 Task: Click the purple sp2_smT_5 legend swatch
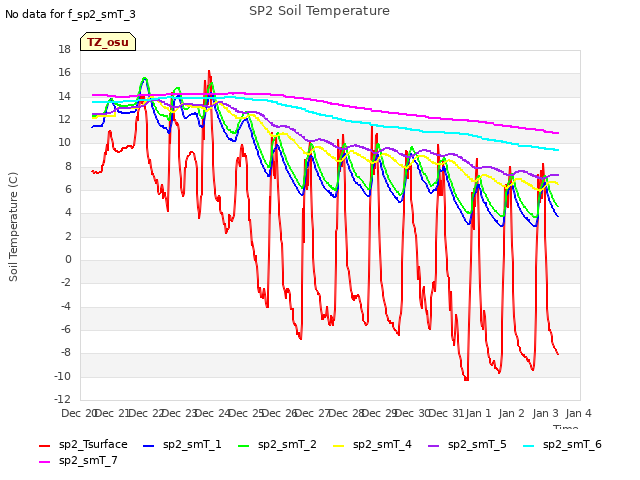(x=434, y=446)
